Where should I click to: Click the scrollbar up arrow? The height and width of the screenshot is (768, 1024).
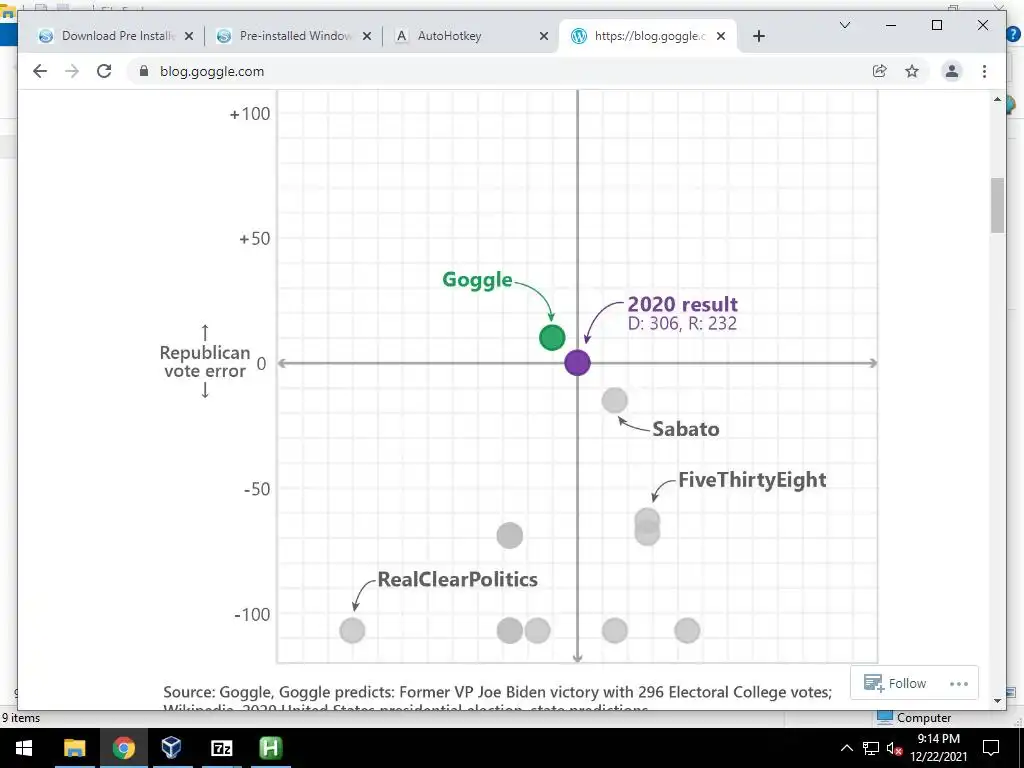(x=997, y=99)
